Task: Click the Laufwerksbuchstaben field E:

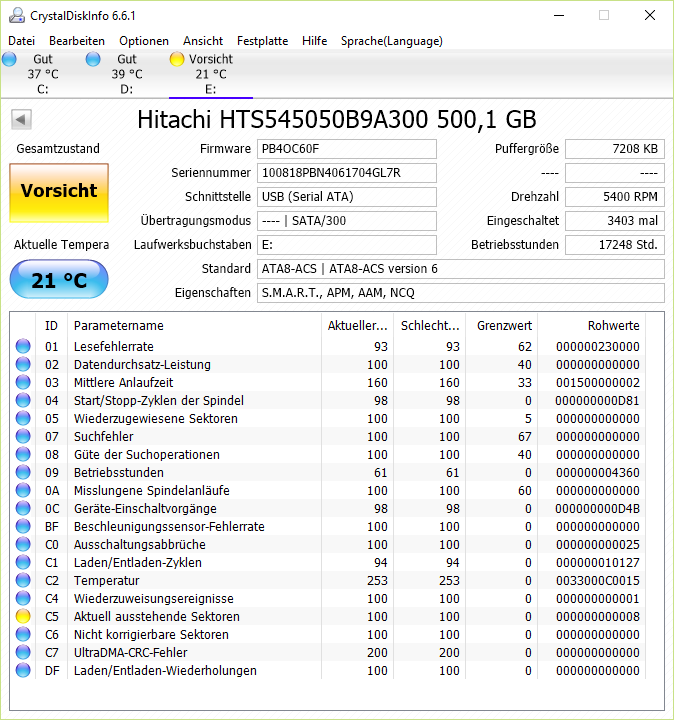Action: 347,244
